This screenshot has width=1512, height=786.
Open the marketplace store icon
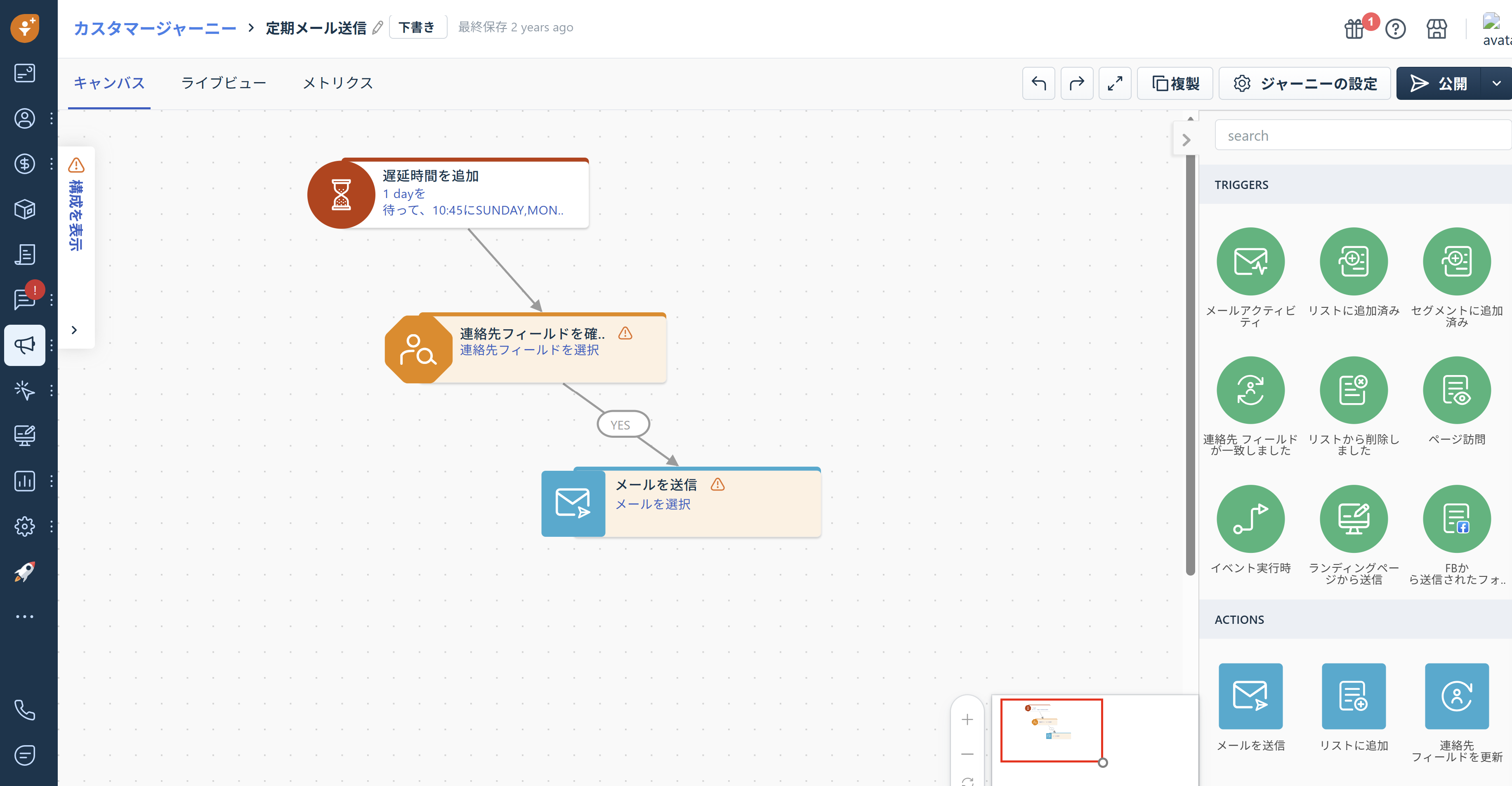point(1436,28)
